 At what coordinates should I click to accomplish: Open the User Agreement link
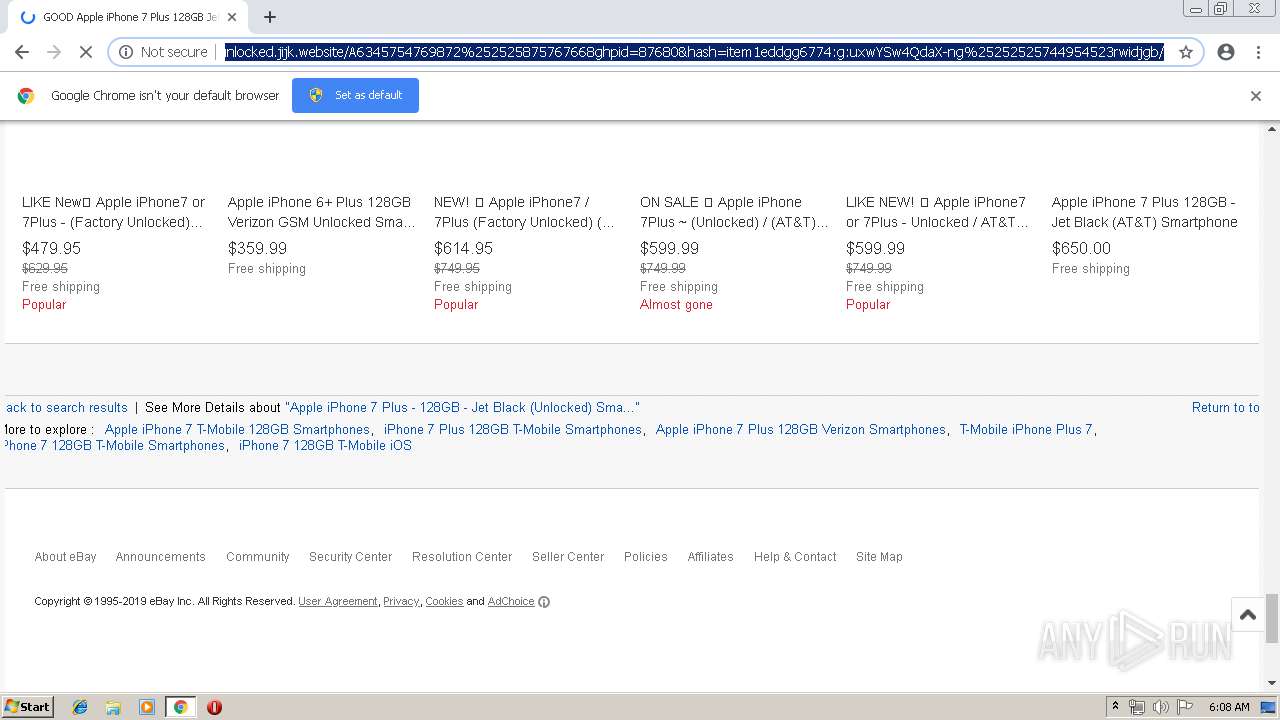(338, 601)
